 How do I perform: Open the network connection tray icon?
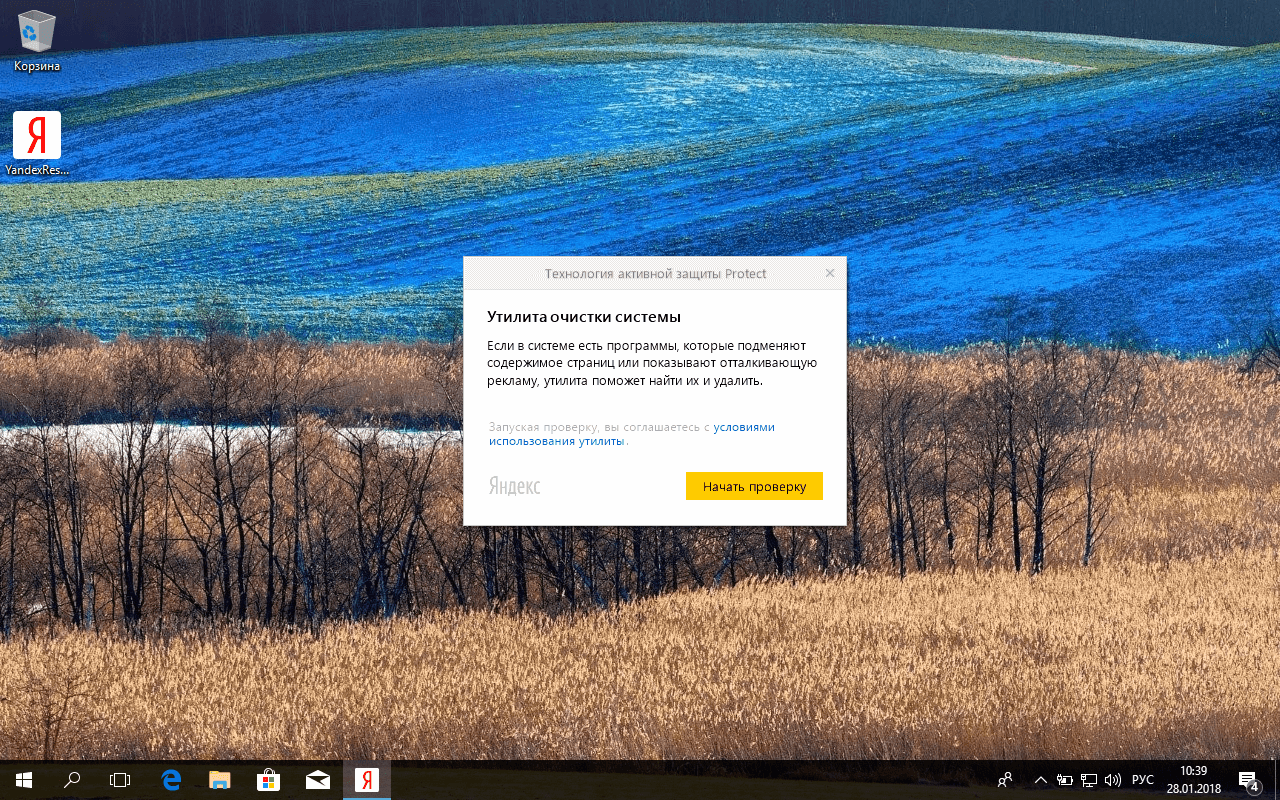1089,780
